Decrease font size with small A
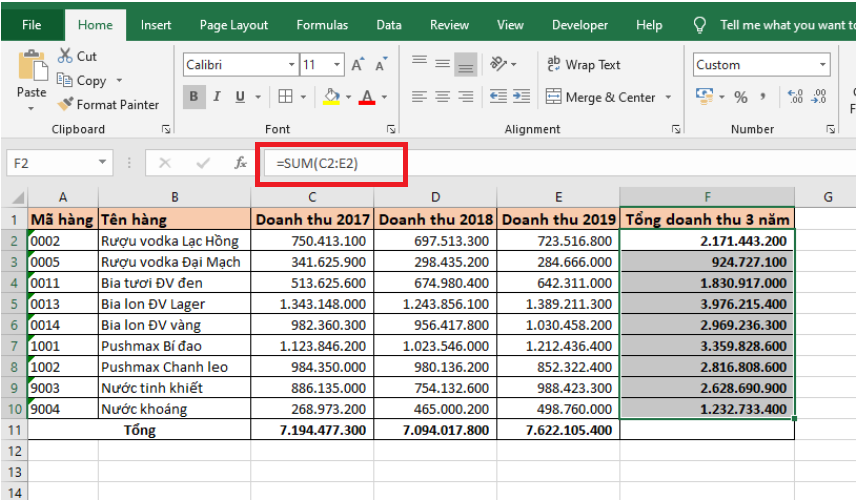 (381, 65)
